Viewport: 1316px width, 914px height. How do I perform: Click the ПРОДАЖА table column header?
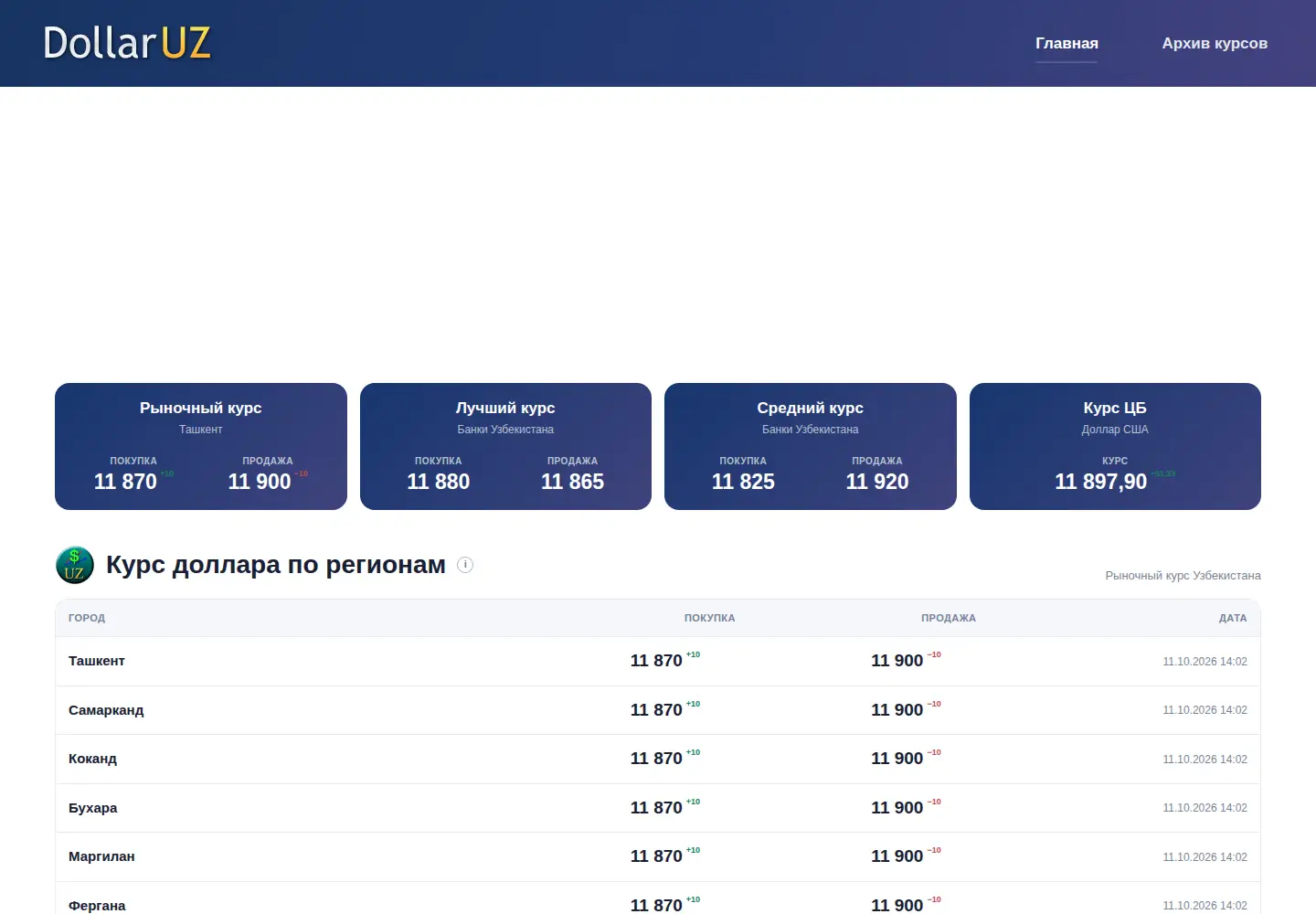(x=949, y=618)
